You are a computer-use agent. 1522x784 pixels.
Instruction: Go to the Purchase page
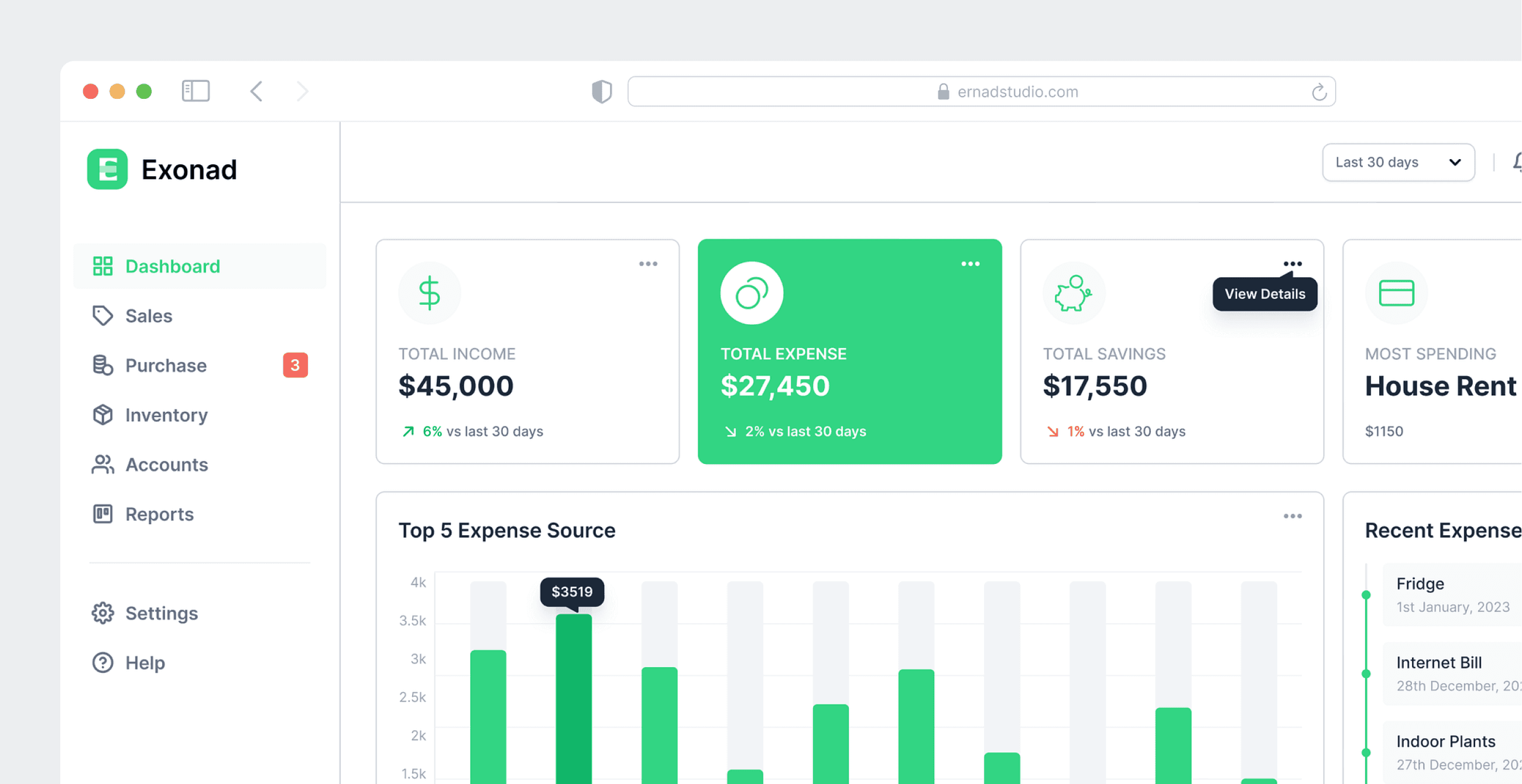pos(200,366)
